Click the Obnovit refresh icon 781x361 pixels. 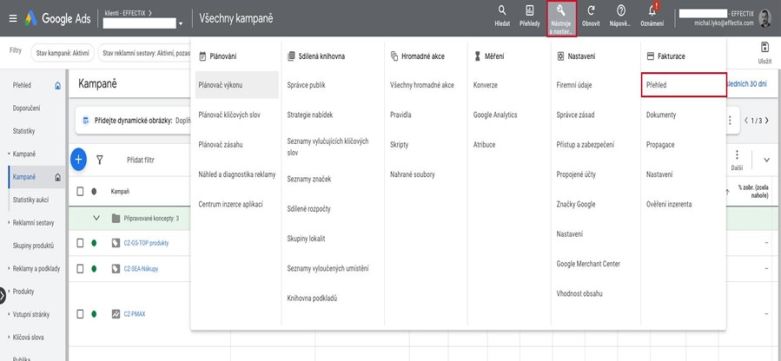(x=591, y=15)
